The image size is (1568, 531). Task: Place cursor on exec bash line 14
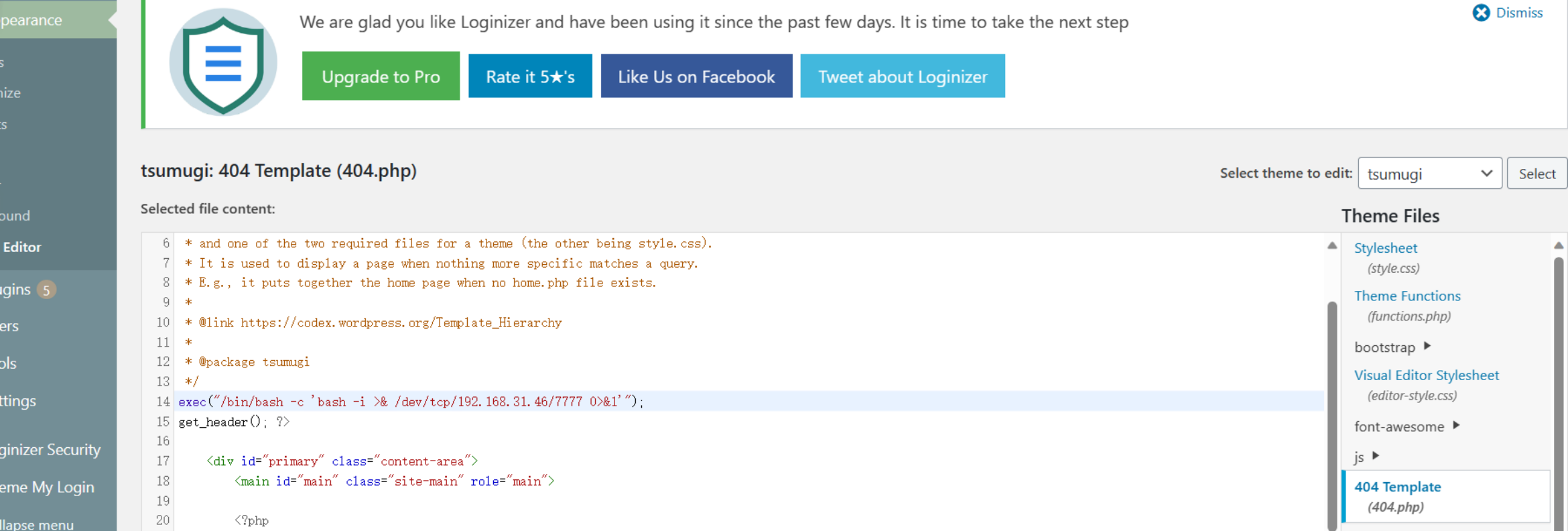[411, 402]
